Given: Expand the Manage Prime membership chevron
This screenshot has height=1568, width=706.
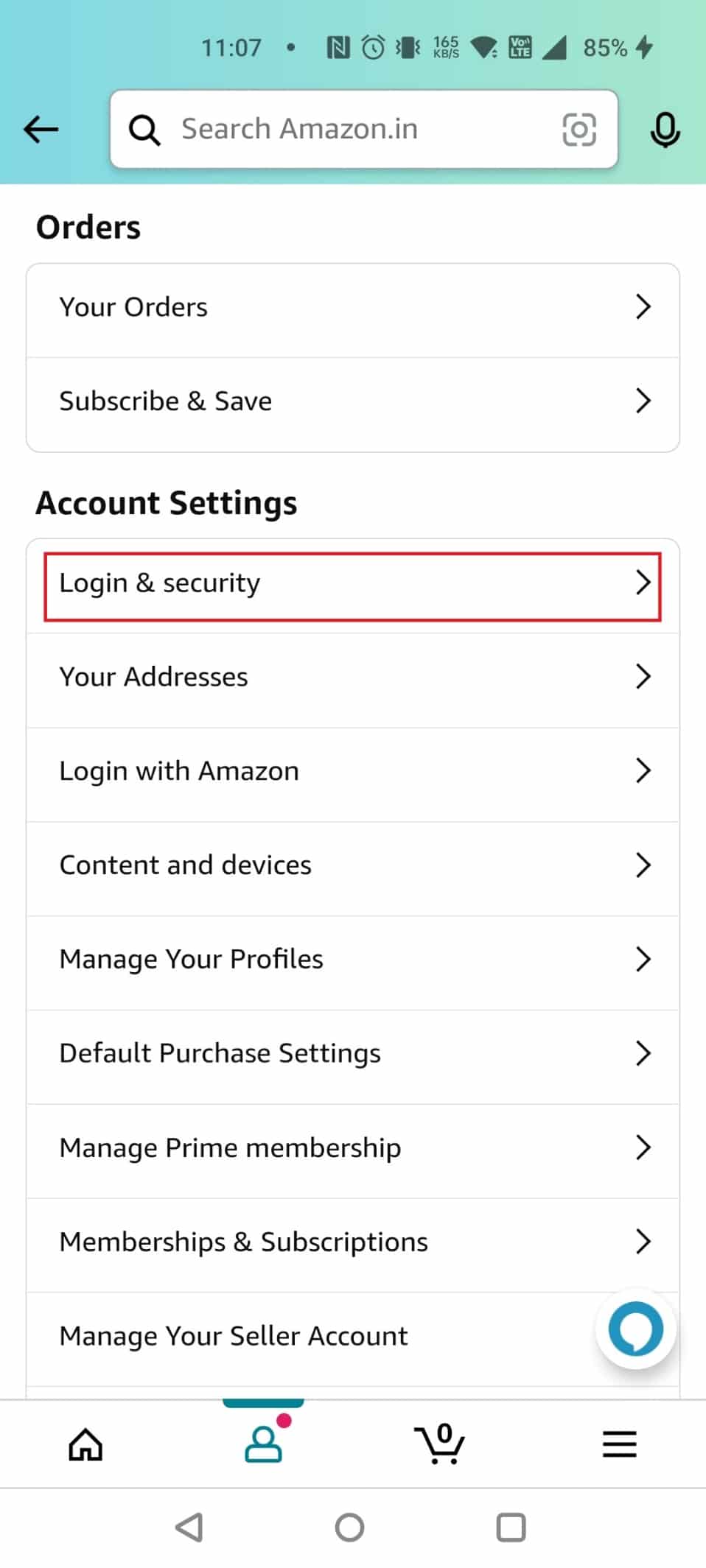Looking at the screenshot, I should (643, 1147).
